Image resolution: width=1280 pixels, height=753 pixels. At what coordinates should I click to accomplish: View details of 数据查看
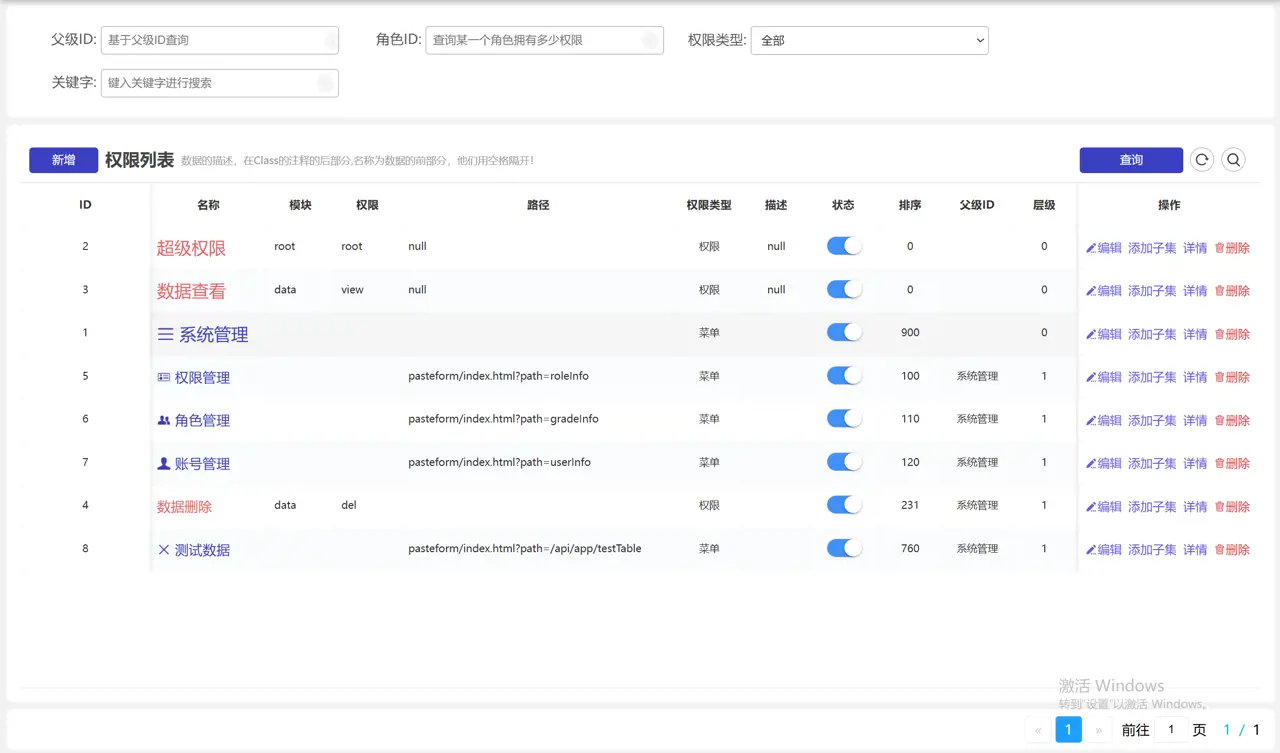(x=1195, y=291)
